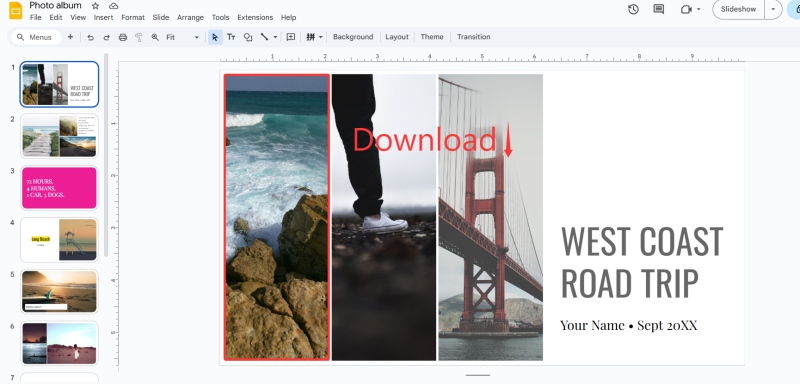
Task: Open the Tools menu
Action: pyautogui.click(x=220, y=17)
